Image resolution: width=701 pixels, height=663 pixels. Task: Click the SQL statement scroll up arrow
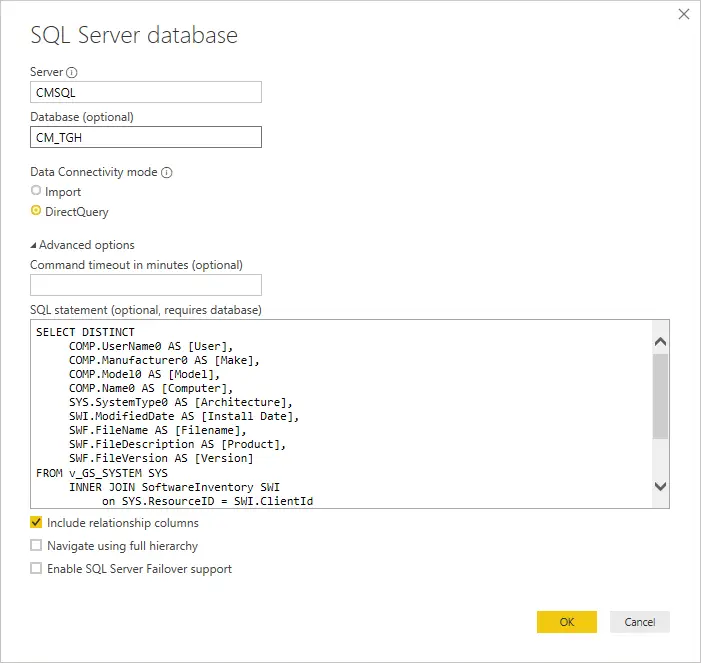(660, 342)
